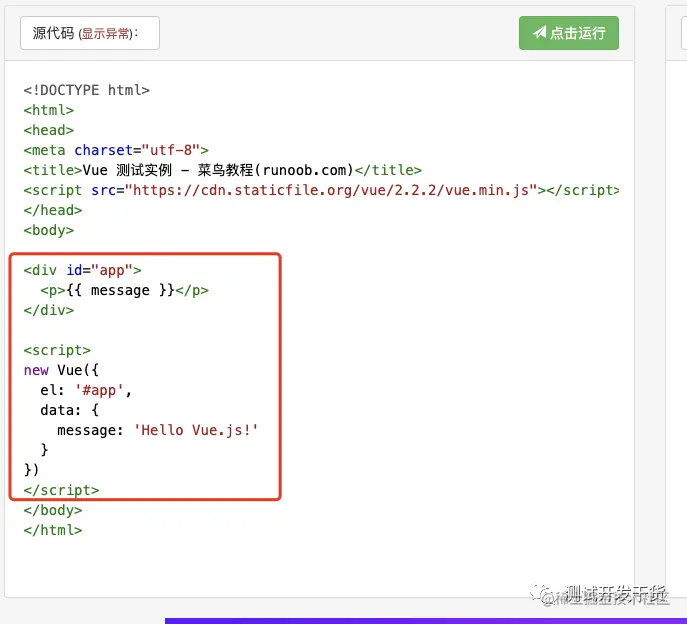Click the closing </html> tag line
Image resolution: width=687 pixels, height=624 pixels.
[53, 530]
